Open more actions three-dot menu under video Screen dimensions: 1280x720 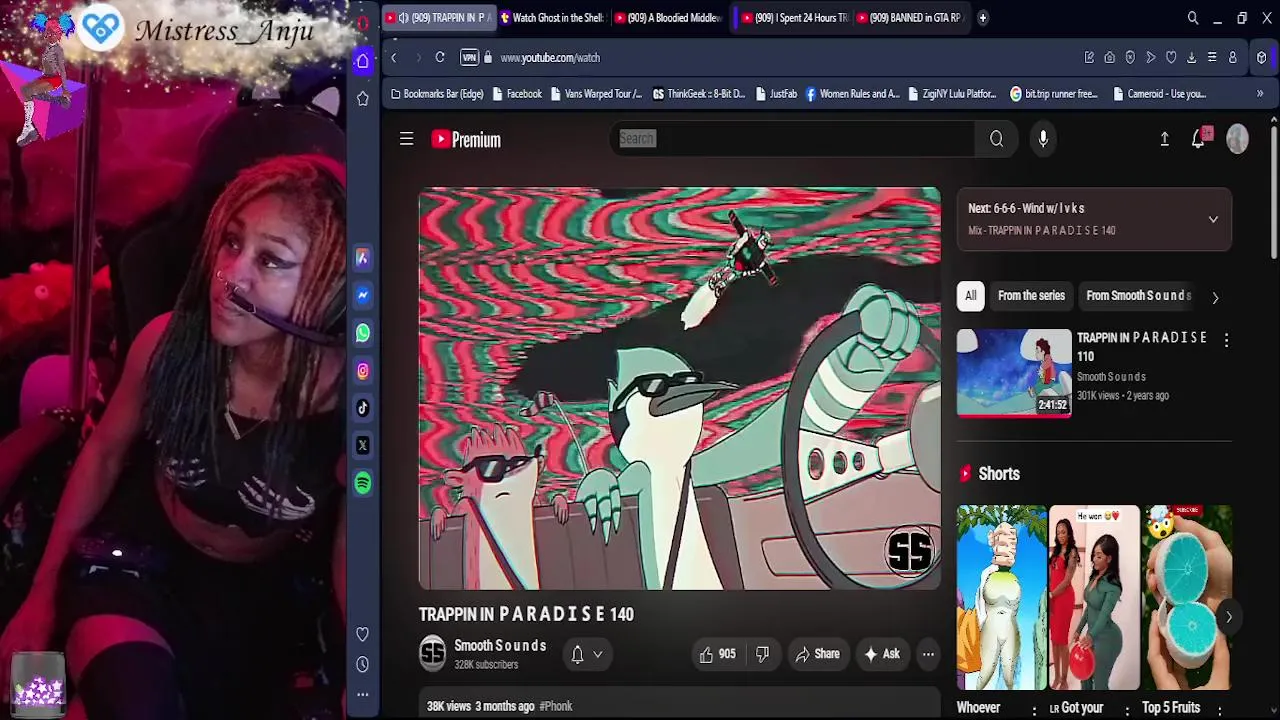coord(928,654)
